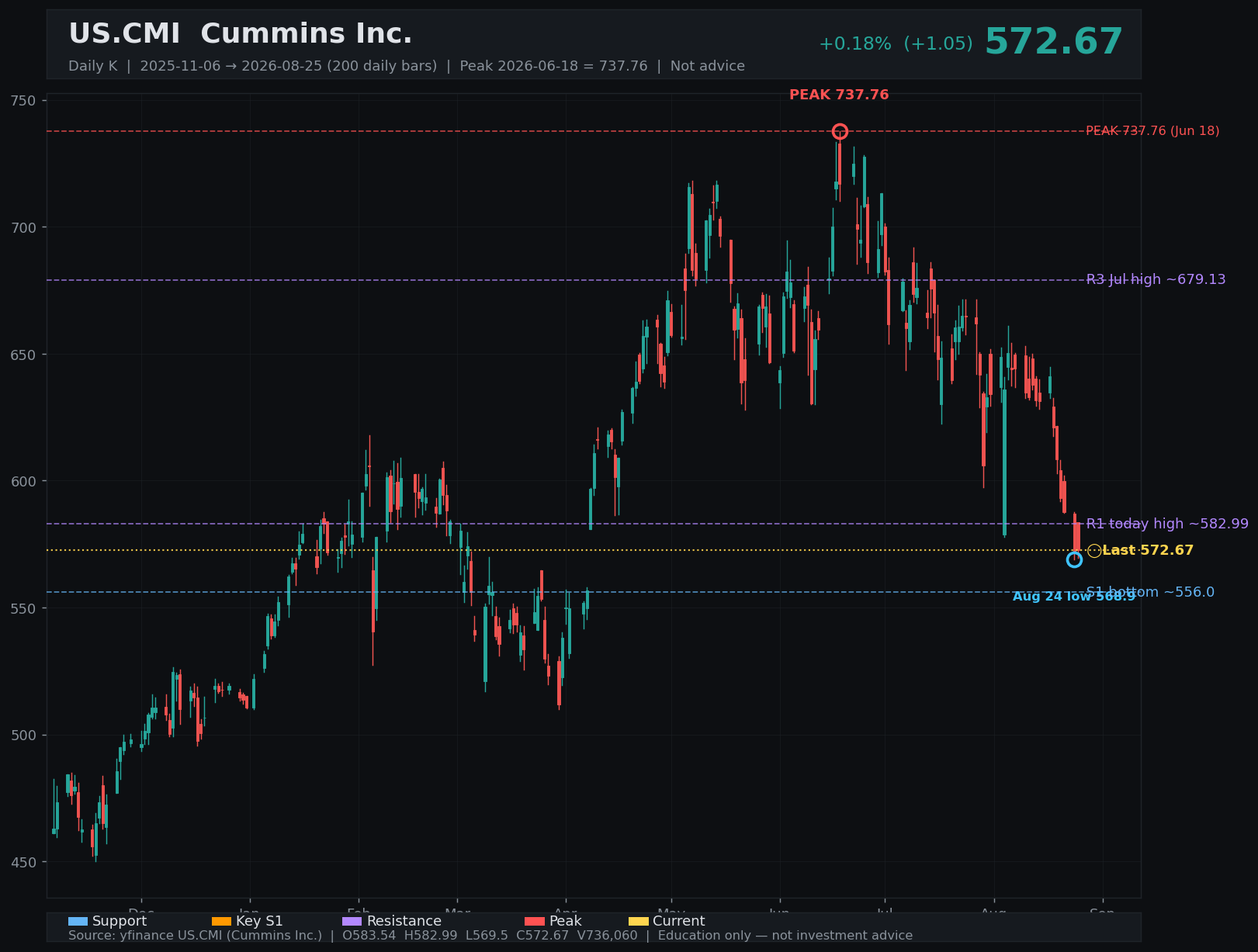Click the 'Aug 24 low 568.5' annotation
The height and width of the screenshot is (952, 1258).
(1074, 596)
